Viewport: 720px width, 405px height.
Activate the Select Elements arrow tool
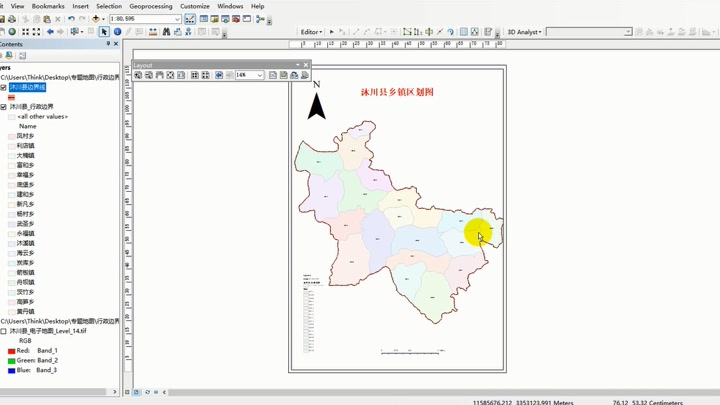pos(104,32)
